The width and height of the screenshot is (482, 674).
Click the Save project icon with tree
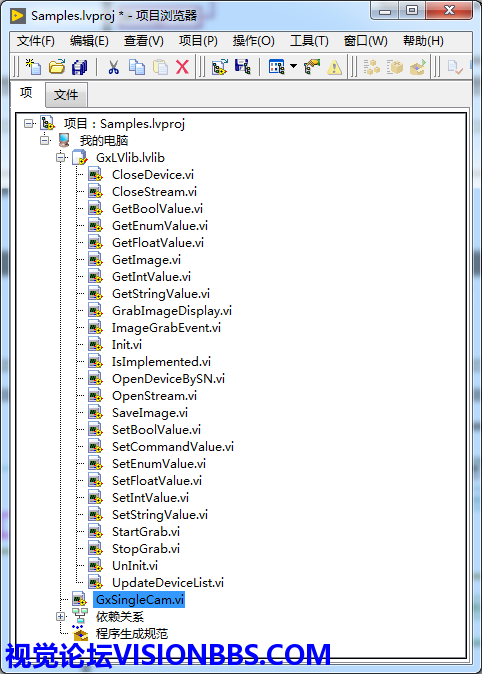click(x=243, y=67)
